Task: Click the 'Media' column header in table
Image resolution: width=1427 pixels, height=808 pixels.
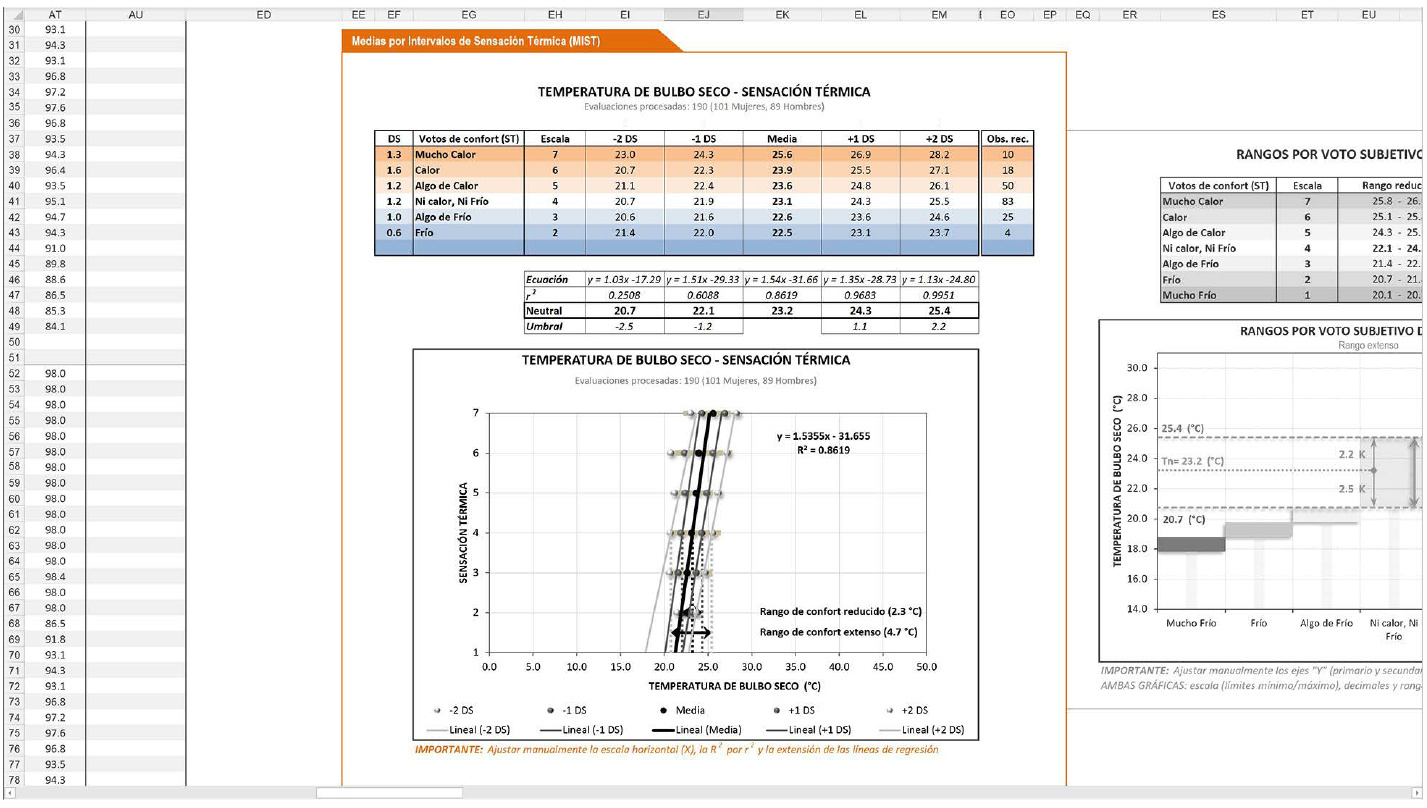Action: click(782, 139)
